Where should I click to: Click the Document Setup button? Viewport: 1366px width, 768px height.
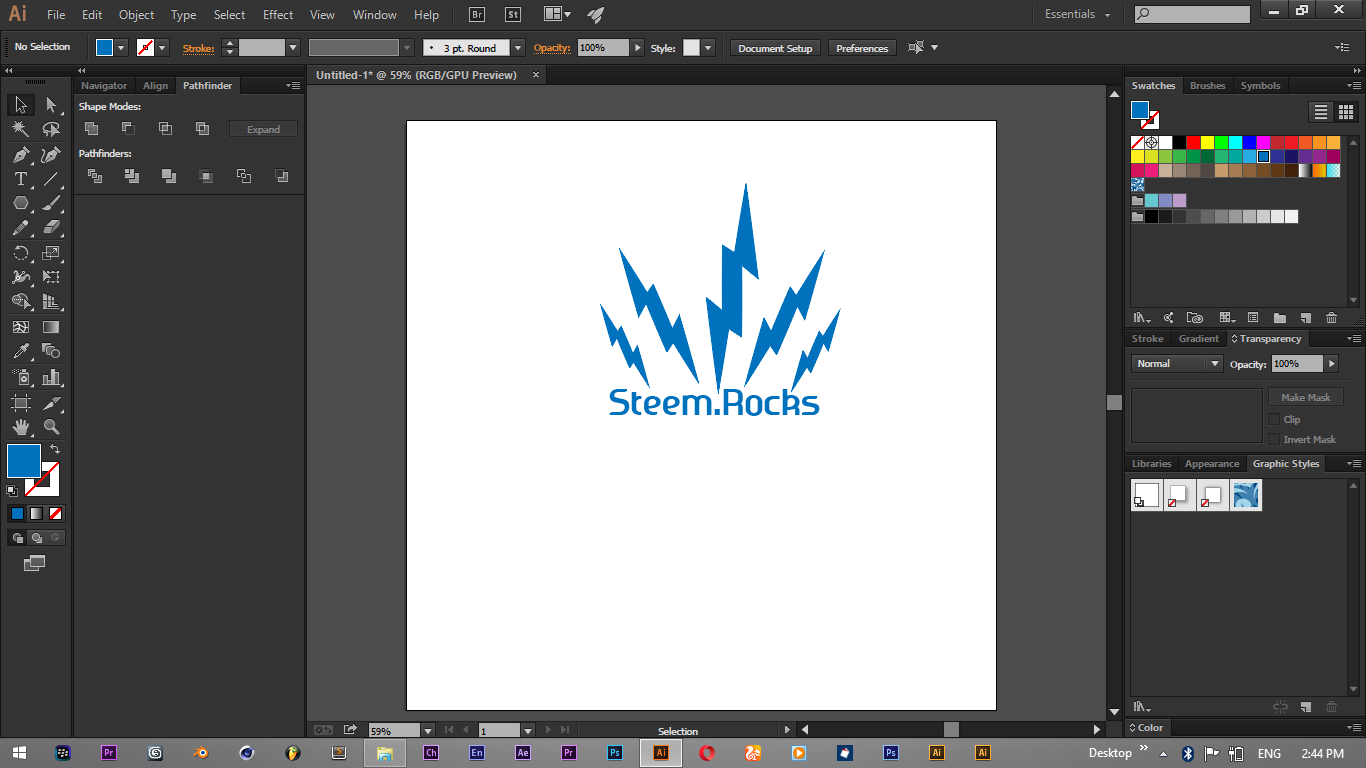coord(776,48)
